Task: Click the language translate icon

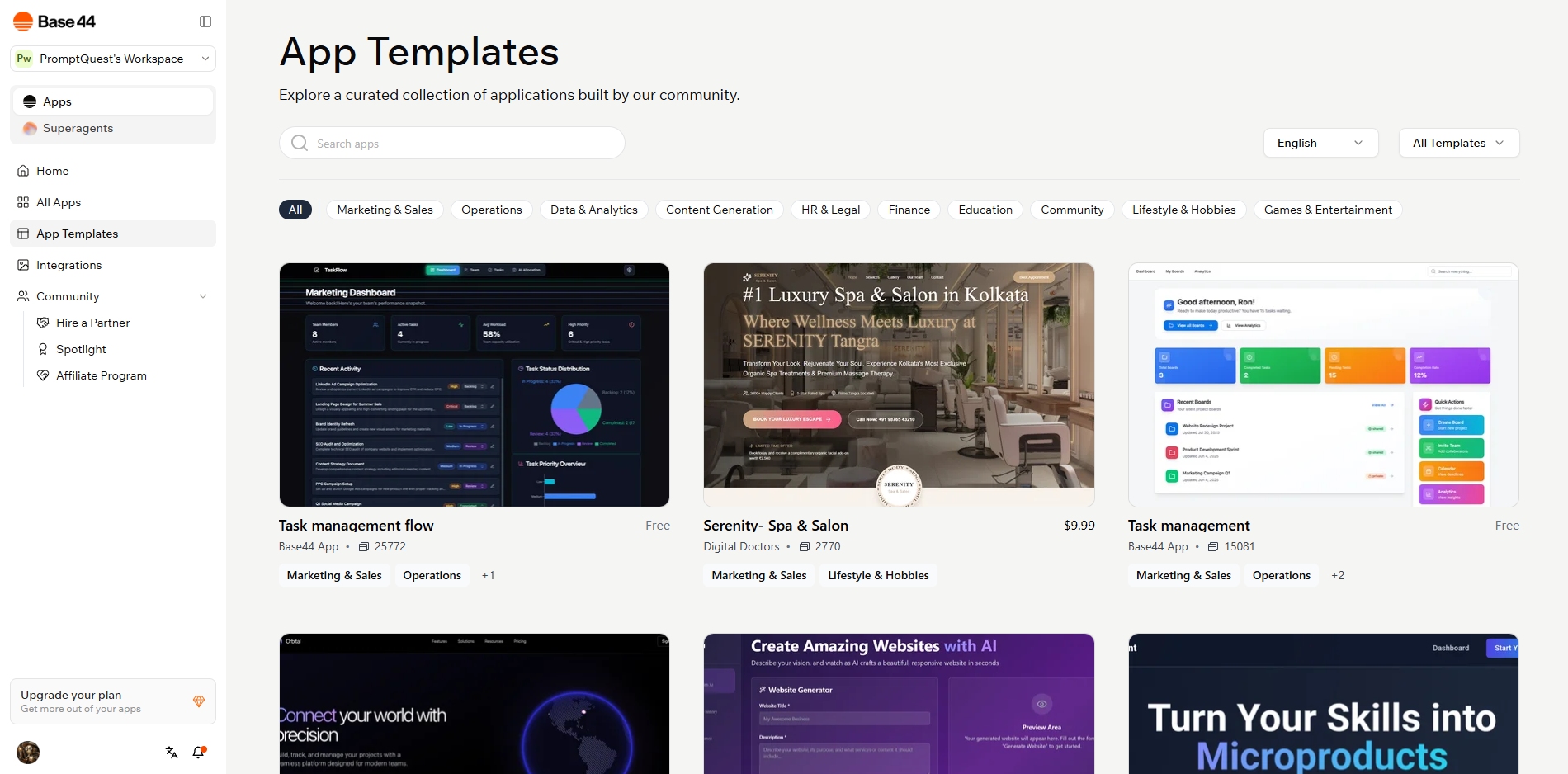Action: point(172,753)
